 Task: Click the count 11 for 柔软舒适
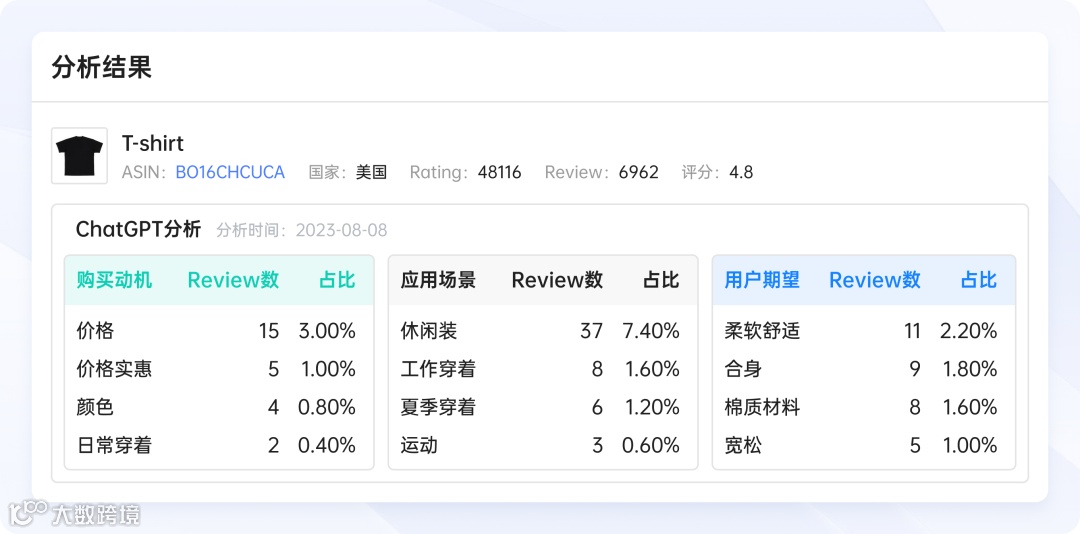coord(913,331)
